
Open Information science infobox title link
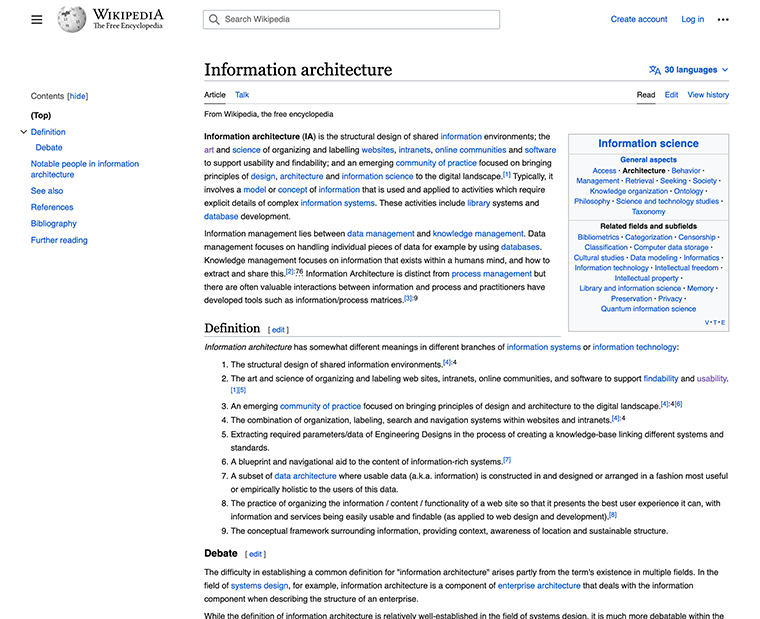tap(648, 143)
